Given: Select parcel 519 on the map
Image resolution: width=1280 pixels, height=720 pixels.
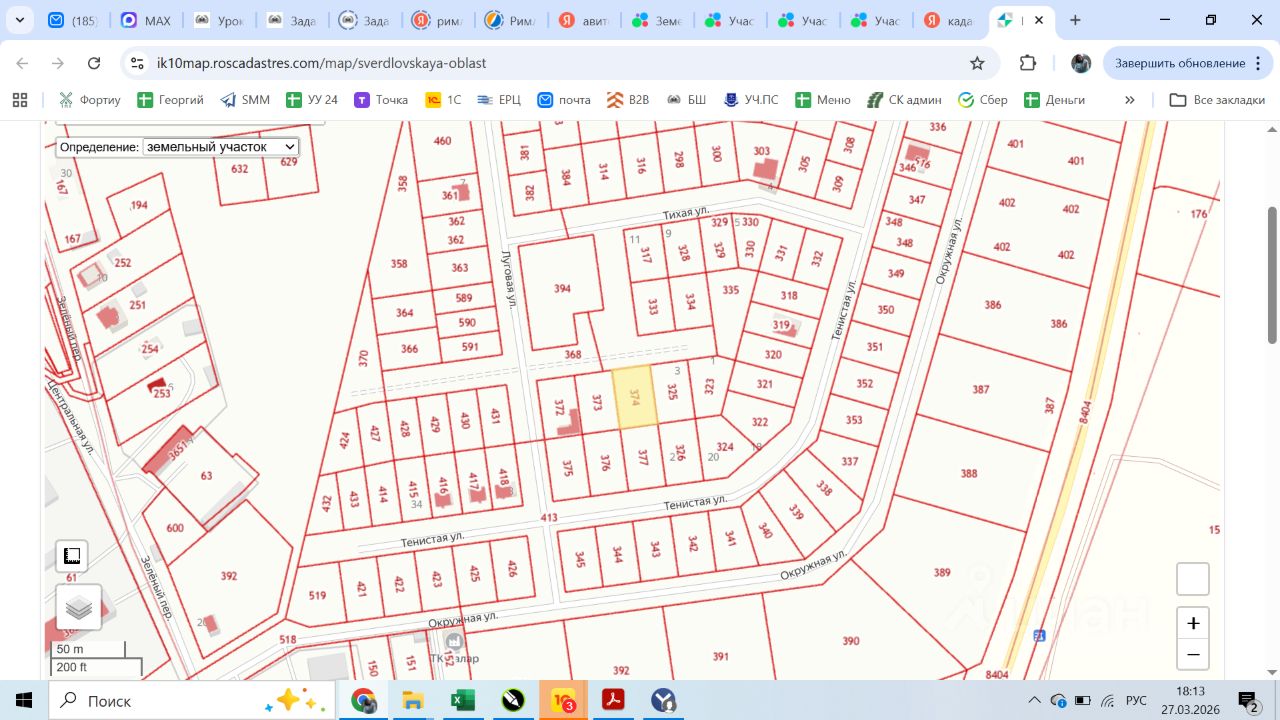Looking at the screenshot, I should coord(317,595).
